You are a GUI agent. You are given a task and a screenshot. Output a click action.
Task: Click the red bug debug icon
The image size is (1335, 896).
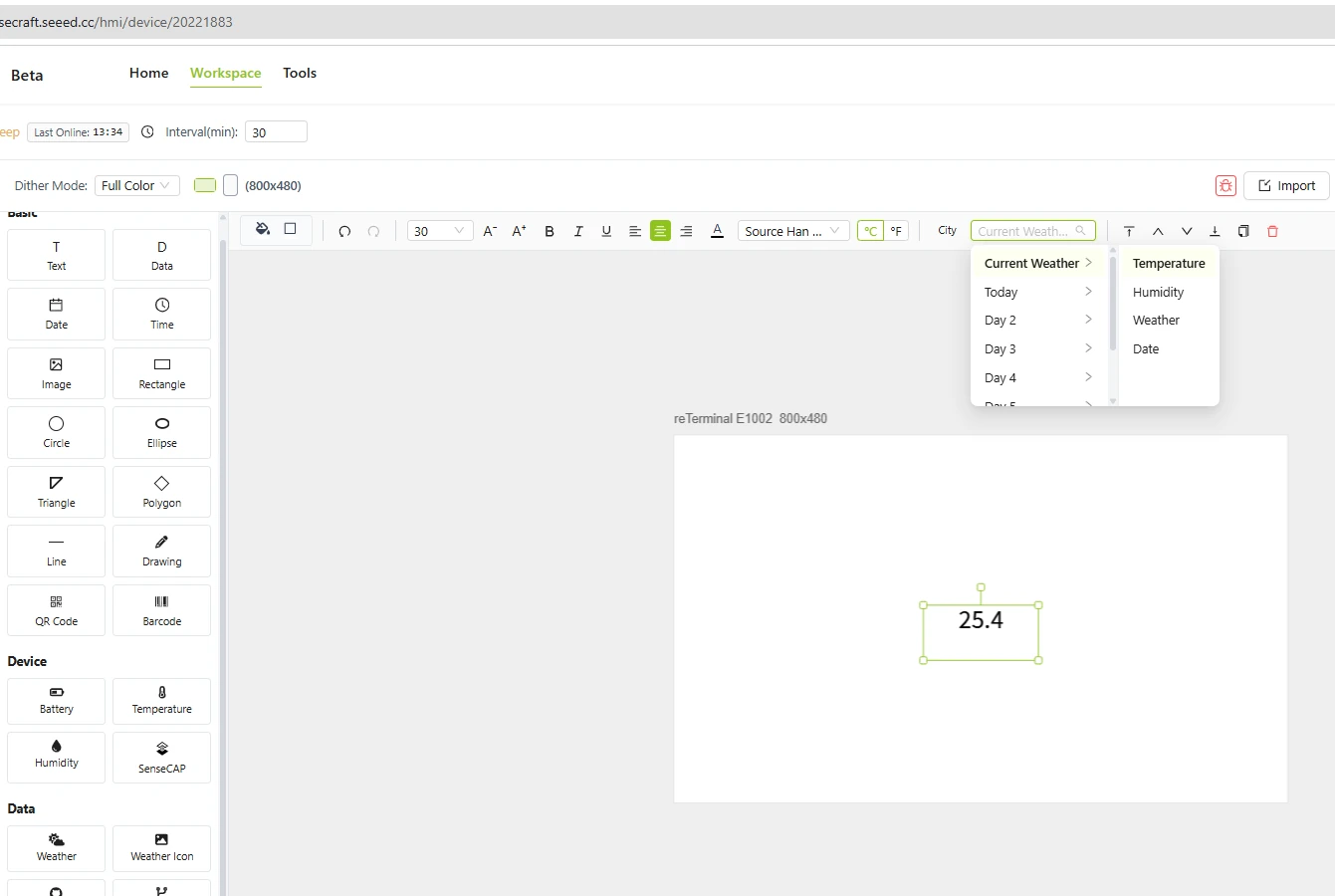(1225, 186)
